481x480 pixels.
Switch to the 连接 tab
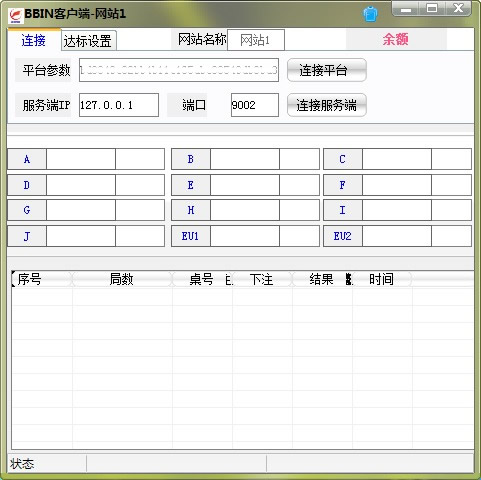(34, 40)
